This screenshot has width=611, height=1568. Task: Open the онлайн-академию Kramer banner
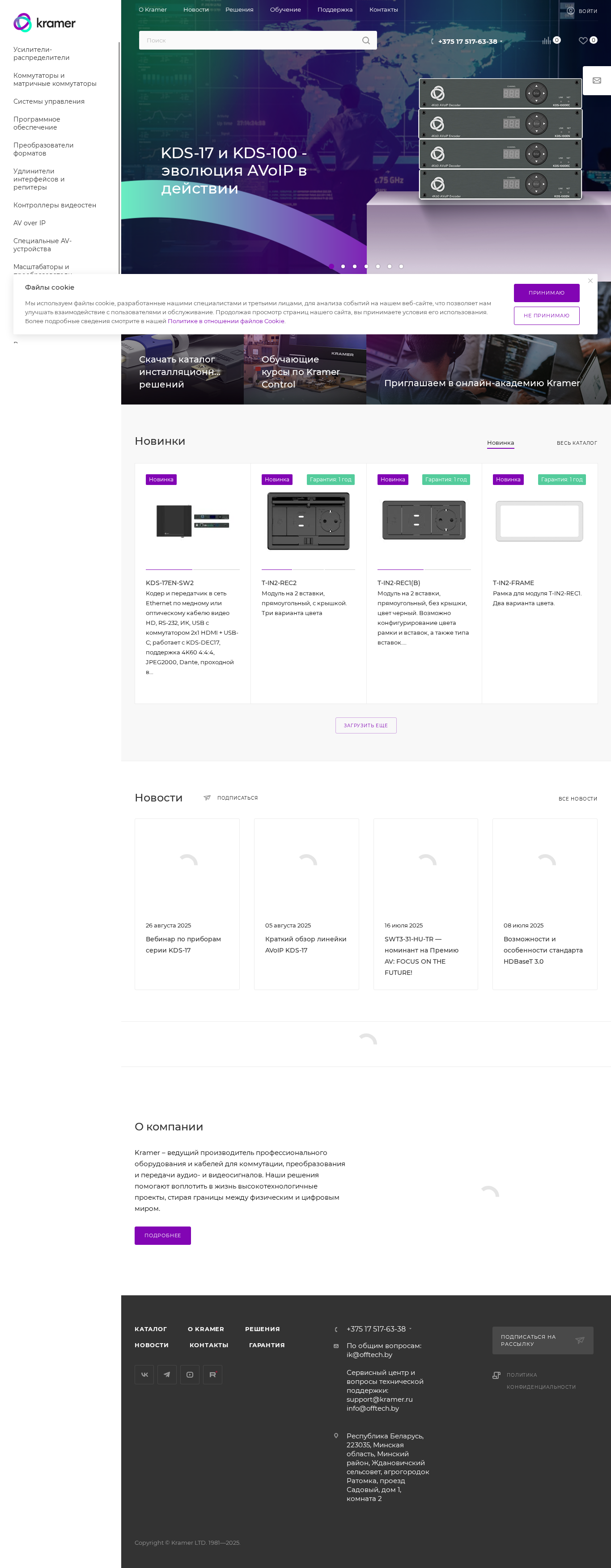488,370
